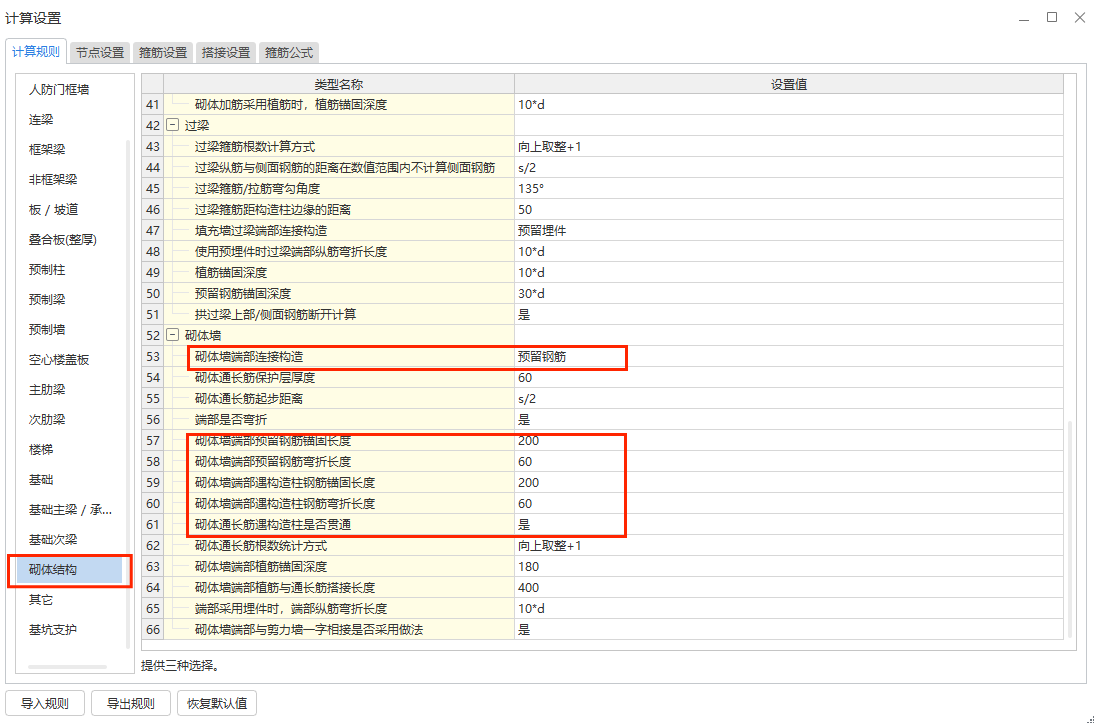The height and width of the screenshot is (723, 1094).
Task: Select 其它 in the category list
Action: point(41,600)
